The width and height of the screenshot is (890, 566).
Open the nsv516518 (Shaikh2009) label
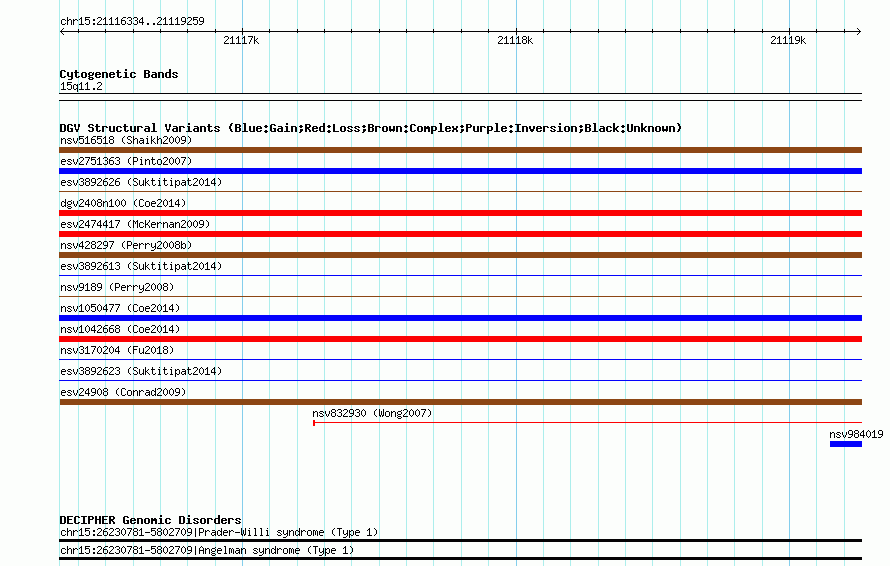coord(126,140)
